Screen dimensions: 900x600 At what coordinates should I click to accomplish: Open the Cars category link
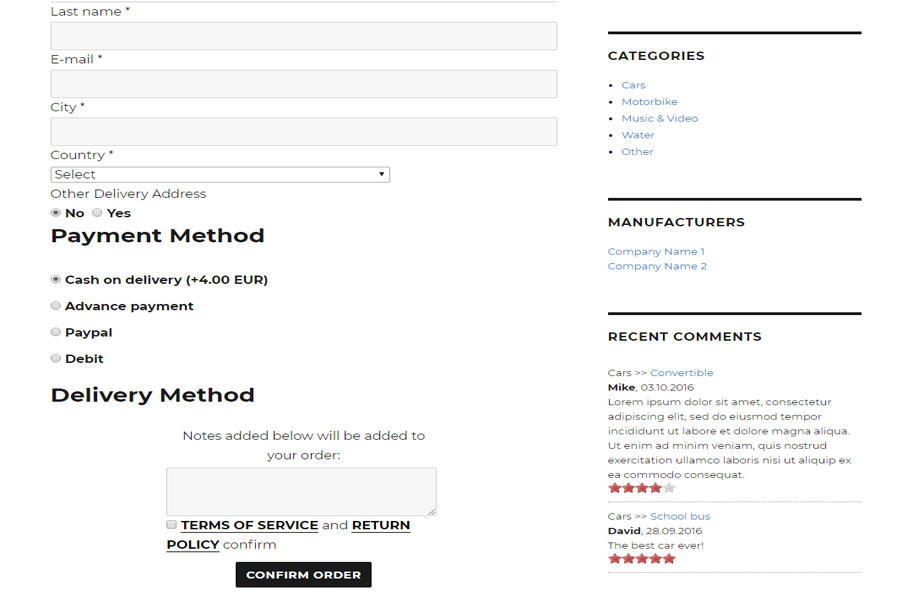tap(633, 85)
